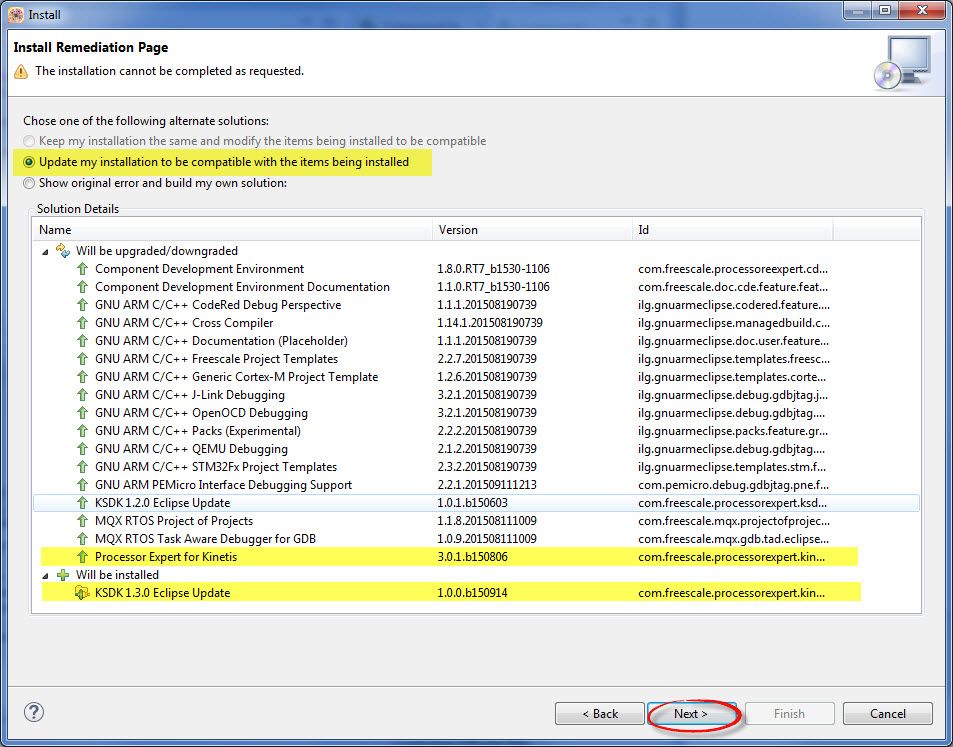Proceed with the Next > button
The height and width of the screenshot is (747, 953).
click(692, 714)
